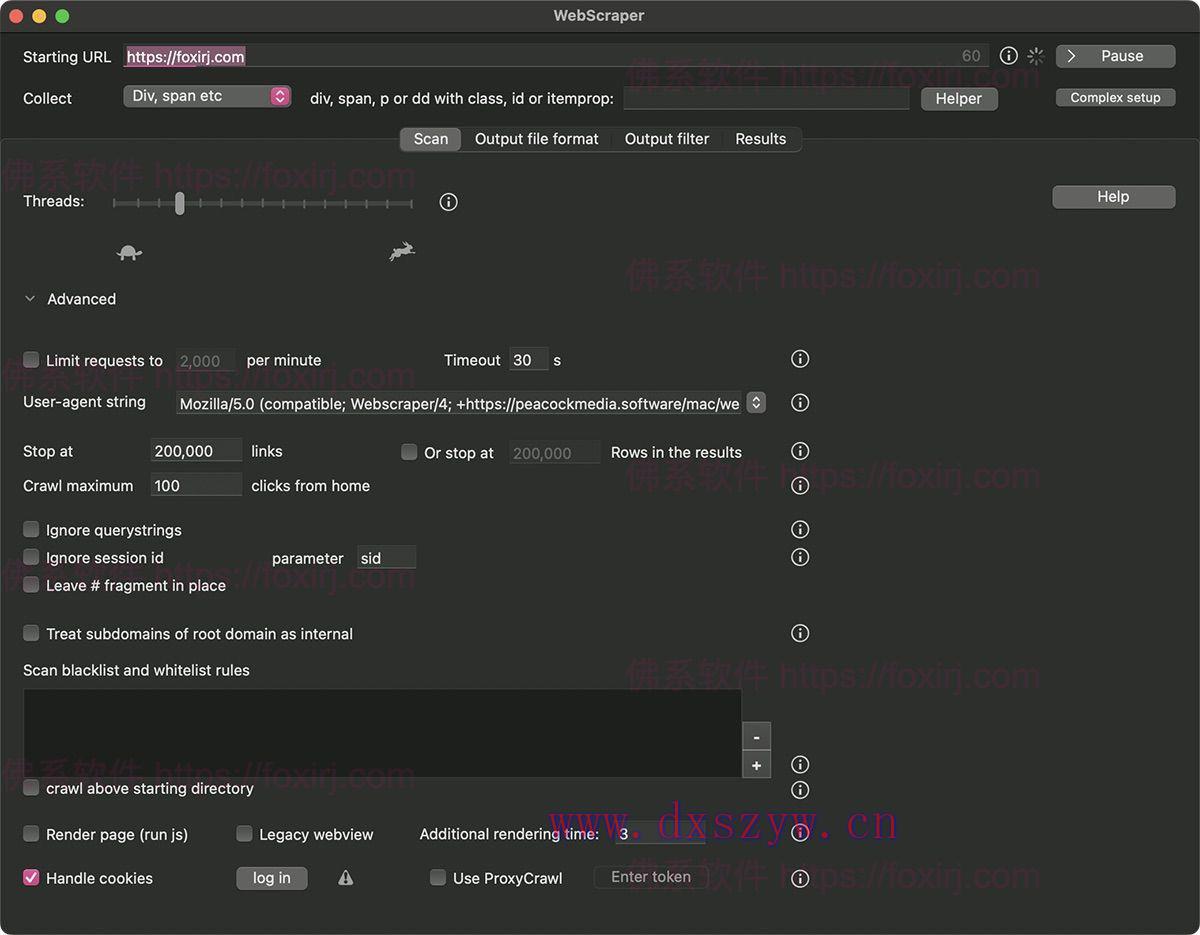
Task: Check Ignore session id
Action: (x=31, y=557)
